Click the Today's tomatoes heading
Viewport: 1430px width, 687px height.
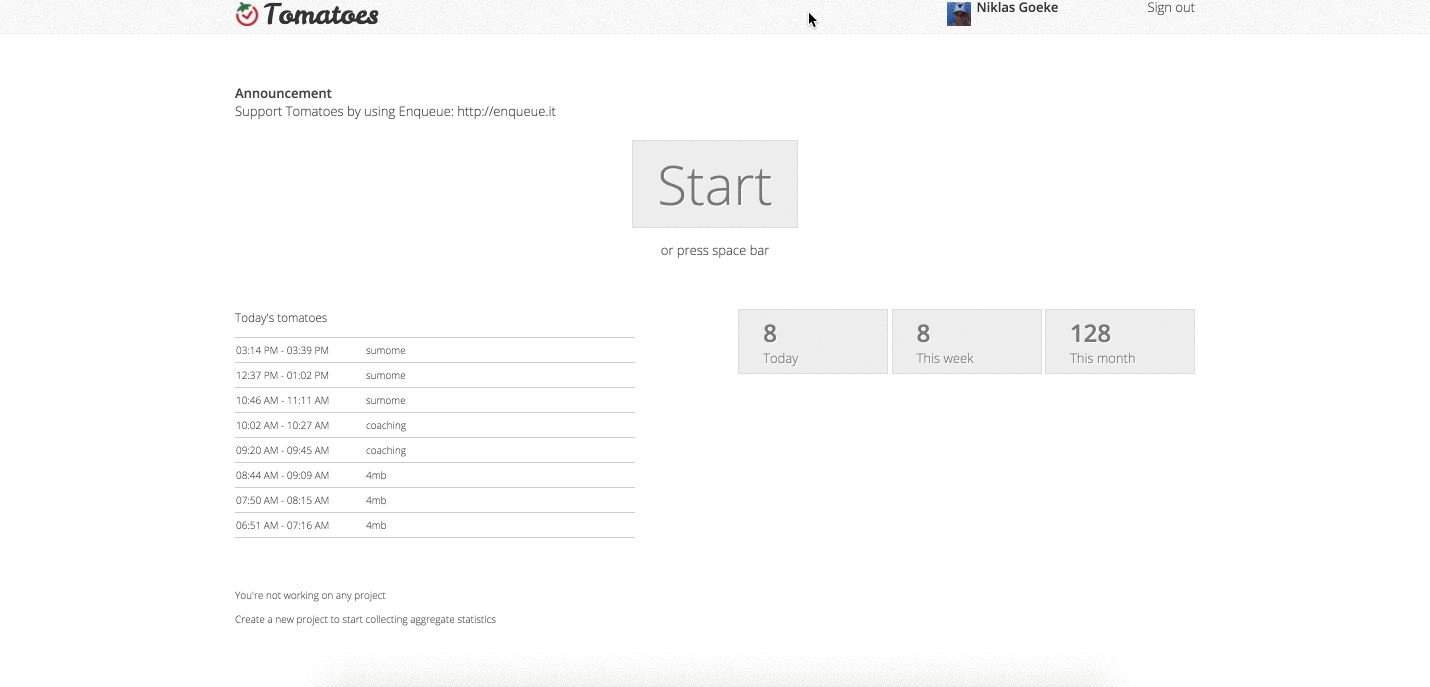pos(281,318)
